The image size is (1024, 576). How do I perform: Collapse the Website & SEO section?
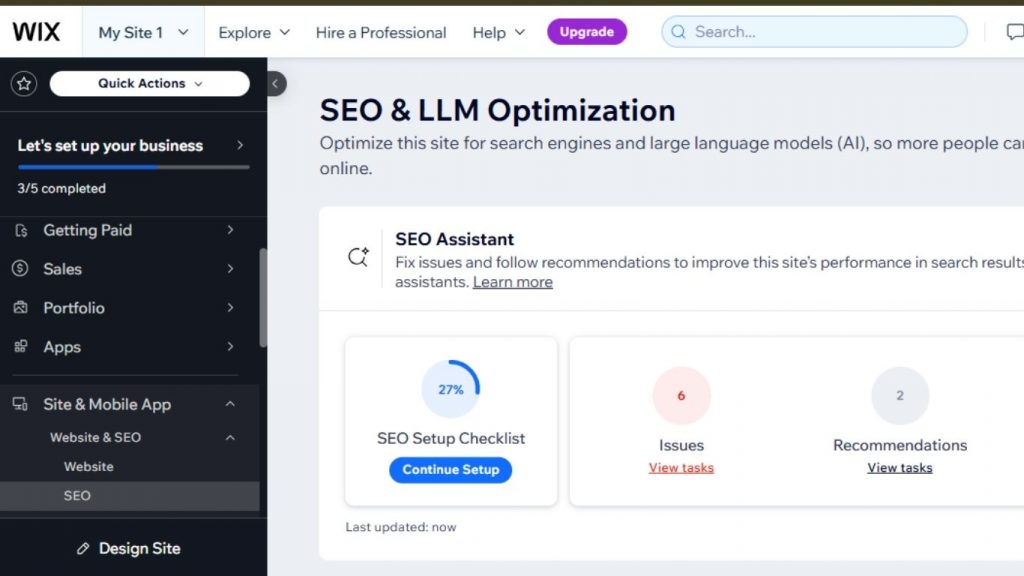point(231,437)
